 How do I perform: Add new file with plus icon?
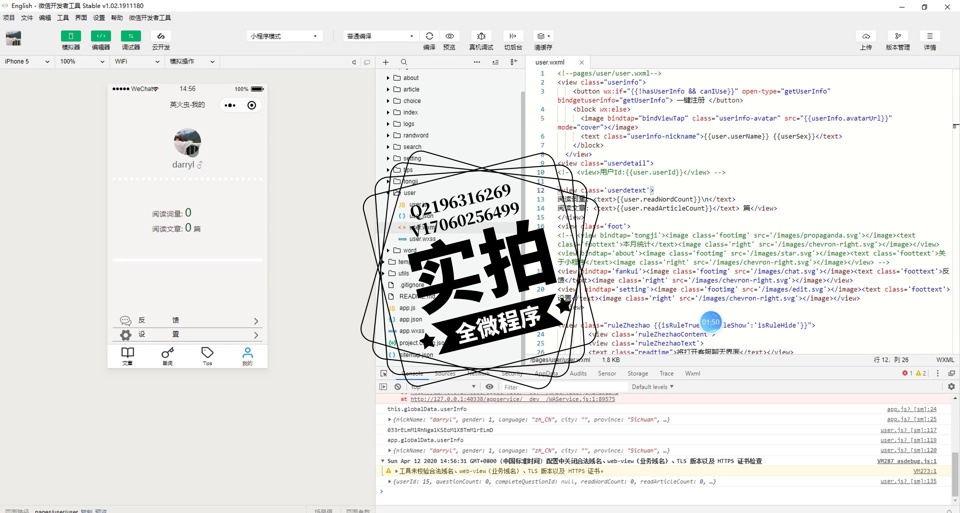[386, 62]
